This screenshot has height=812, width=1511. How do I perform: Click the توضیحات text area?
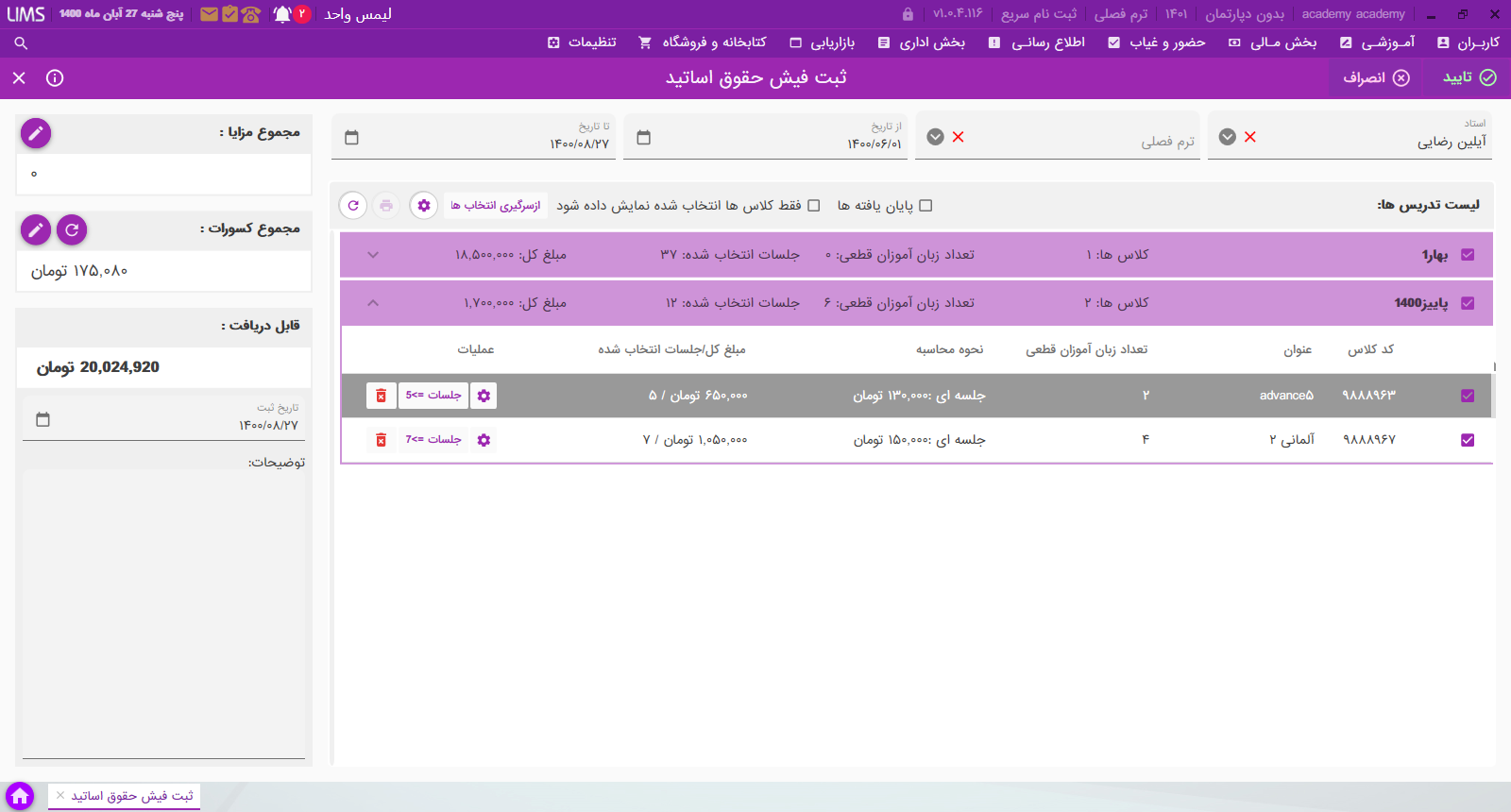[164, 614]
